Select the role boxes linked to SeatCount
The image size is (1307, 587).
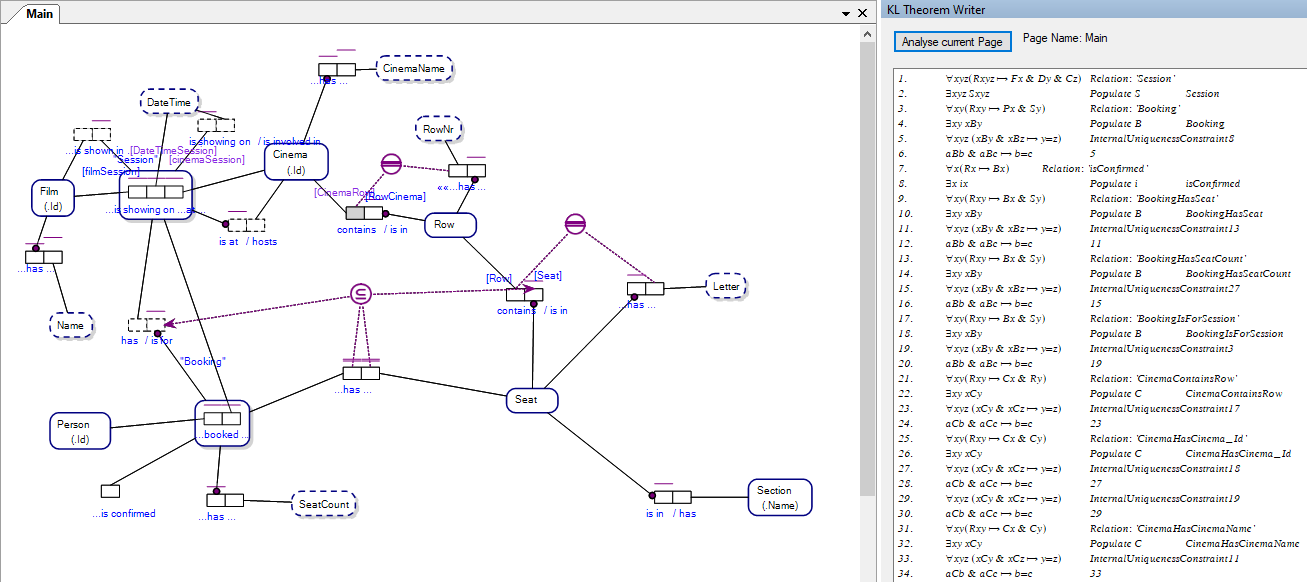pyautogui.click(x=225, y=500)
